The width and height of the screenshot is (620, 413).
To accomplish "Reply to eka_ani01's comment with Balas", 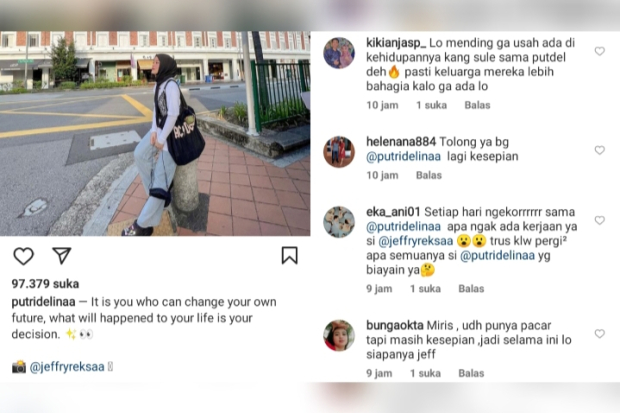I will tap(471, 289).
